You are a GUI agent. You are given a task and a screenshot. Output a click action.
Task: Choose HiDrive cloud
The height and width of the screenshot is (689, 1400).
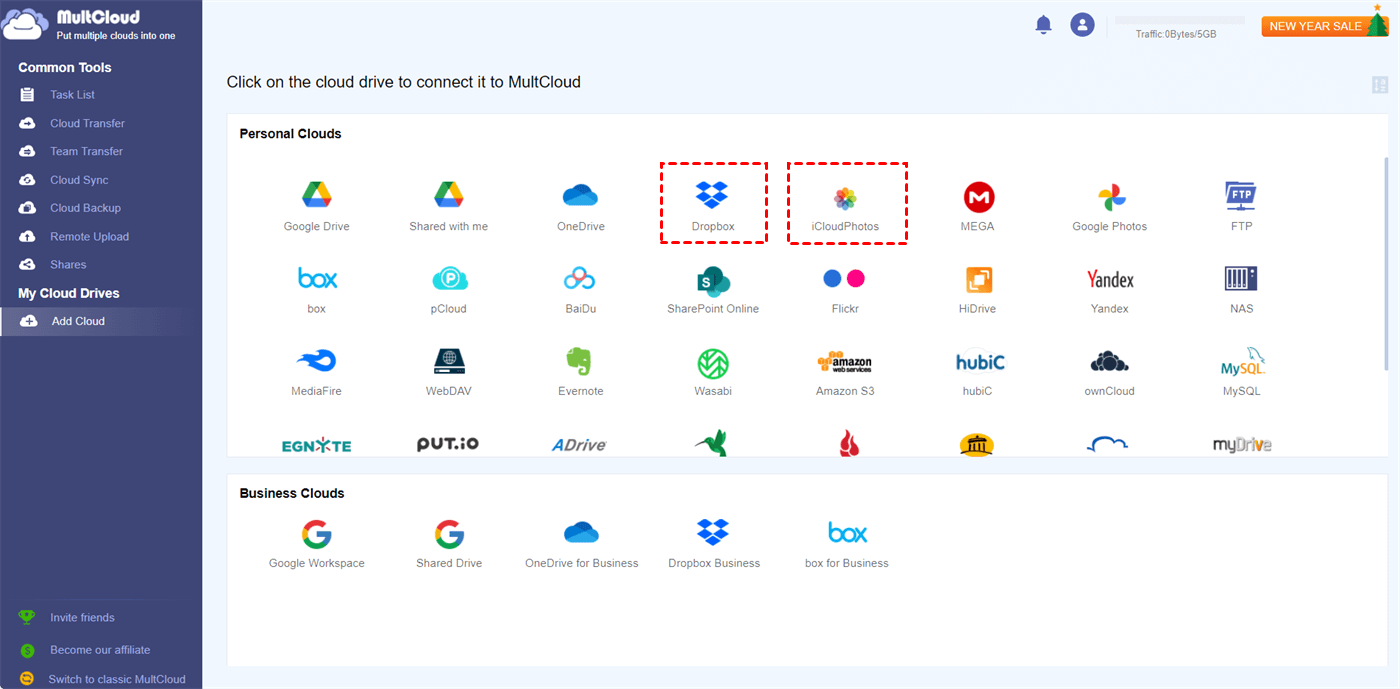977,290
